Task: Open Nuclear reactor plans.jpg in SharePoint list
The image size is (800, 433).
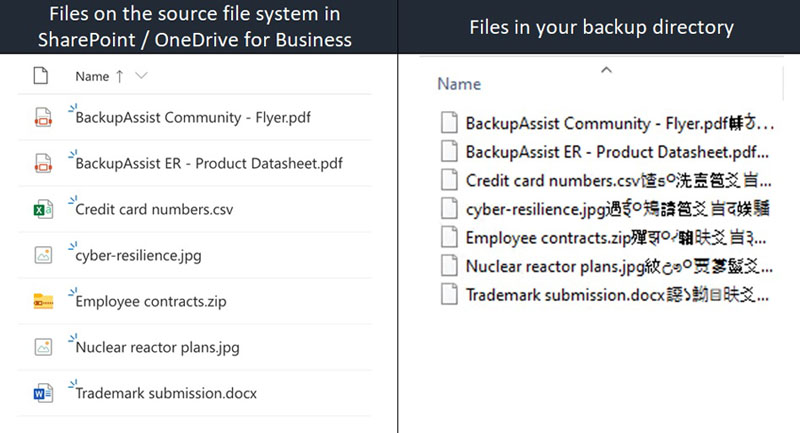Action: 157,347
